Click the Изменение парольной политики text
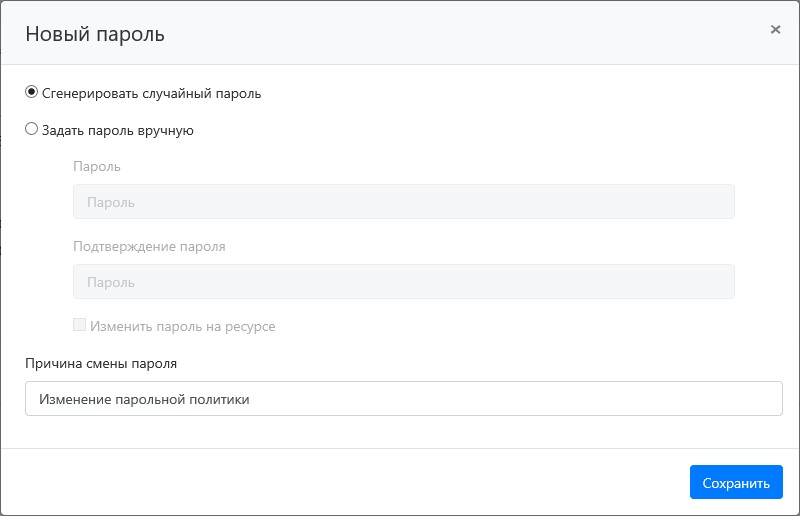800x516 pixels. click(x=143, y=399)
